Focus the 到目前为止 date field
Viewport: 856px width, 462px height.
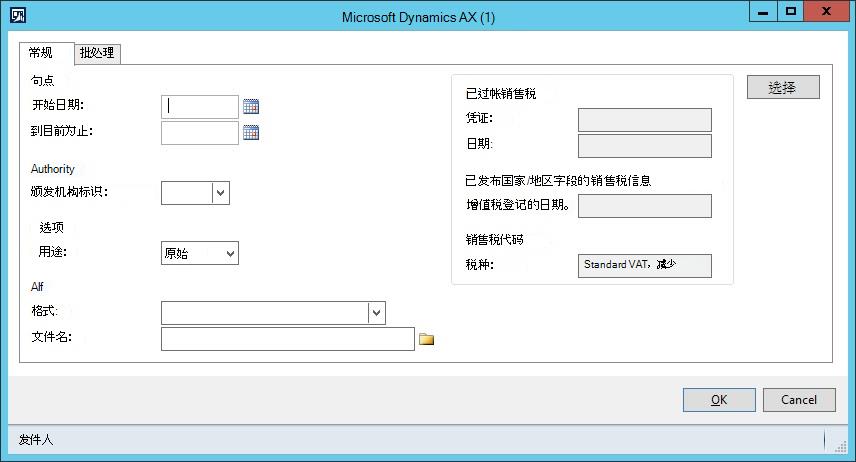(200, 133)
